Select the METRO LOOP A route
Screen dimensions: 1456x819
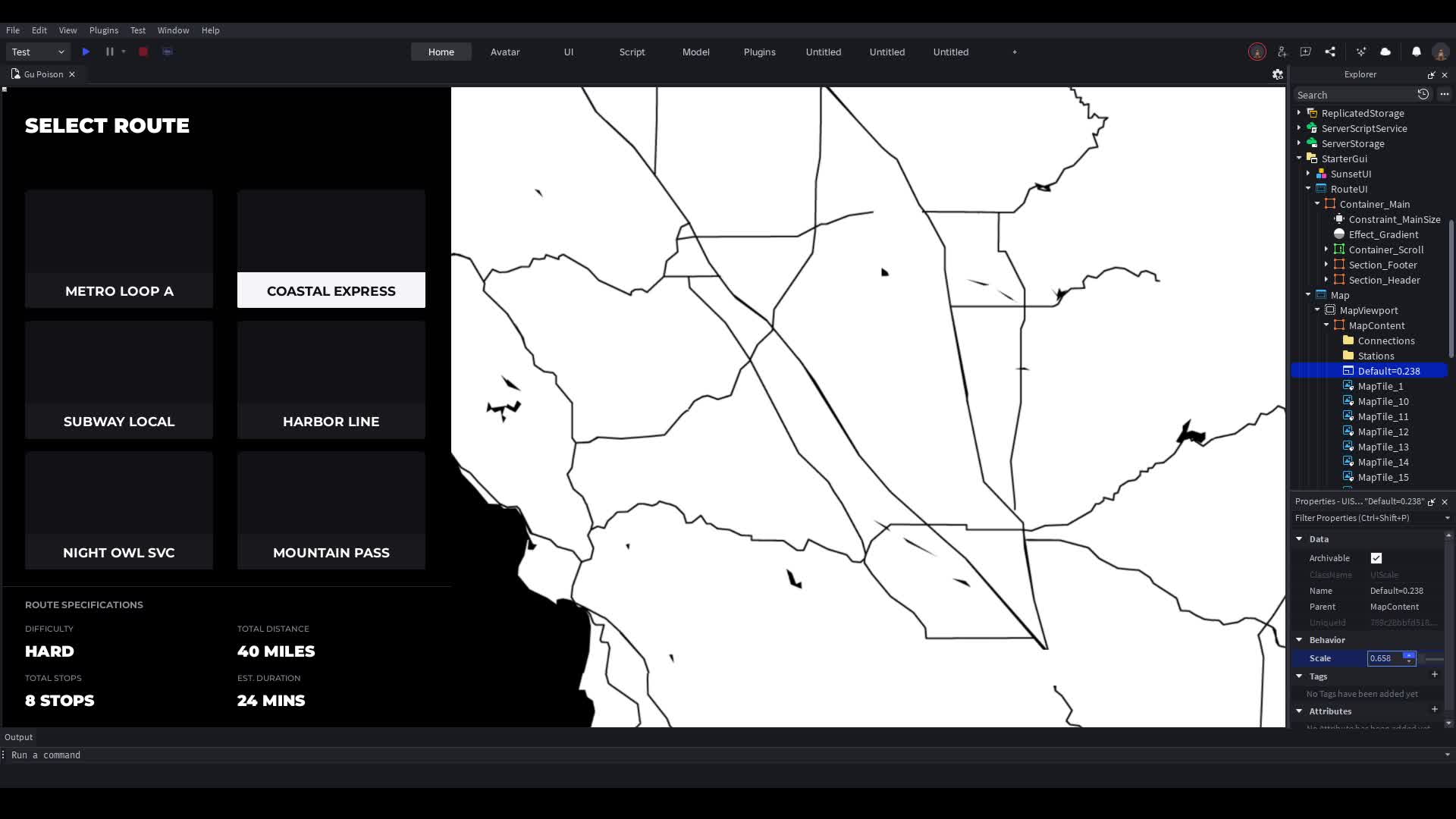tap(119, 249)
